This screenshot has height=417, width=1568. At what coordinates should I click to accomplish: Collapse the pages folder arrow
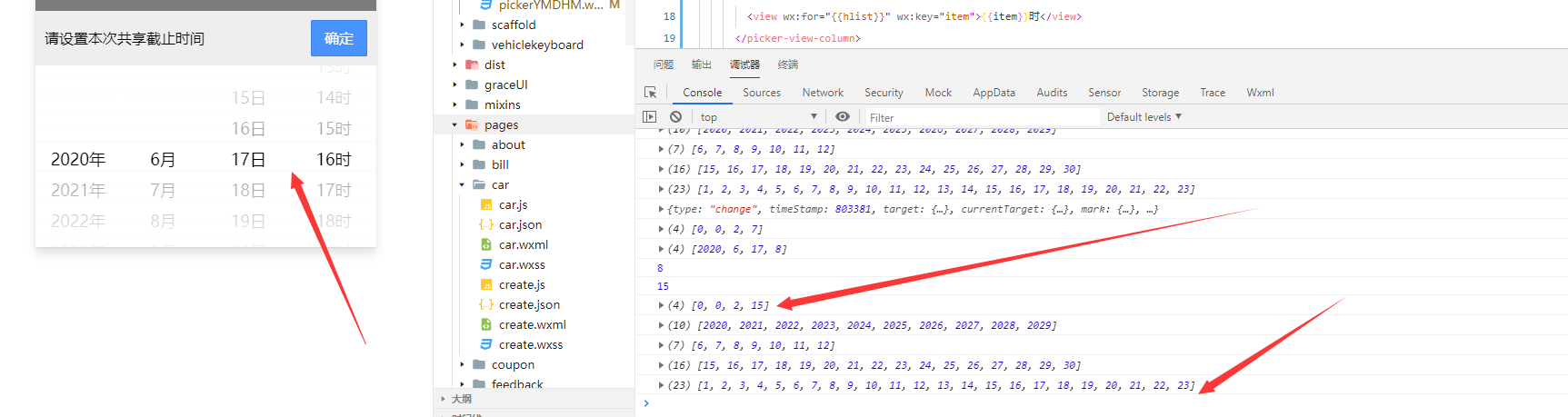click(x=455, y=124)
